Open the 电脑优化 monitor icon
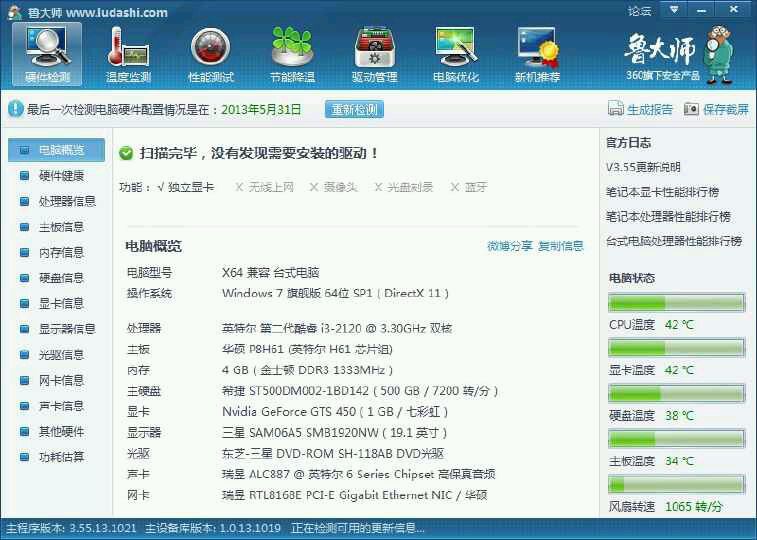 click(x=456, y=54)
